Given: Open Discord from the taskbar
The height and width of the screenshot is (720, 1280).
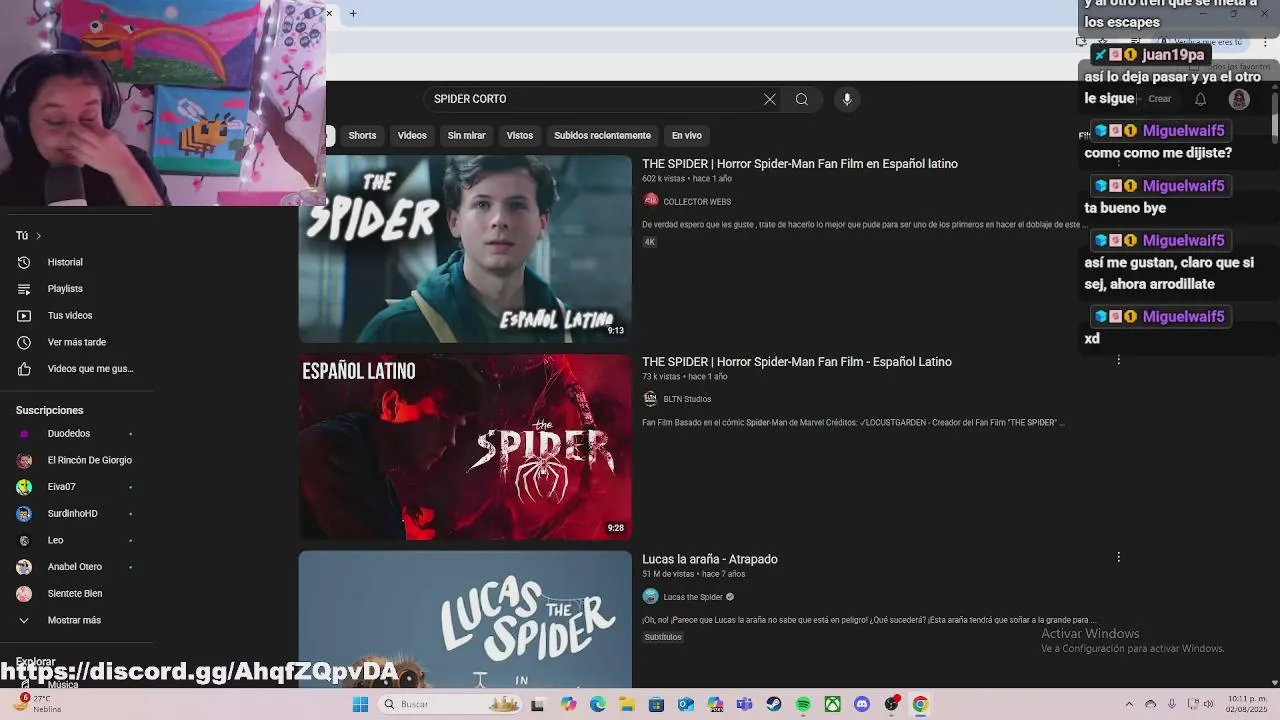Looking at the screenshot, I should click(862, 704).
